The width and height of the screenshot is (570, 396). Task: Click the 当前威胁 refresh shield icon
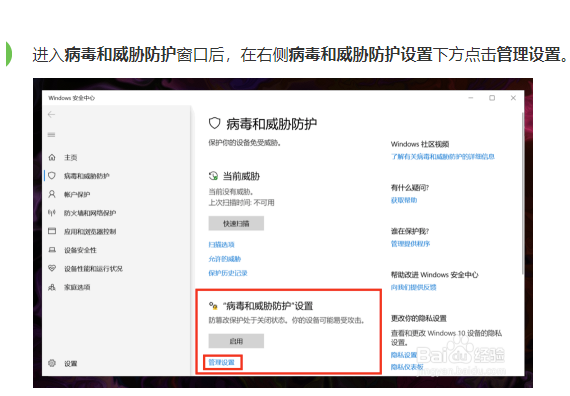[x=213, y=176]
